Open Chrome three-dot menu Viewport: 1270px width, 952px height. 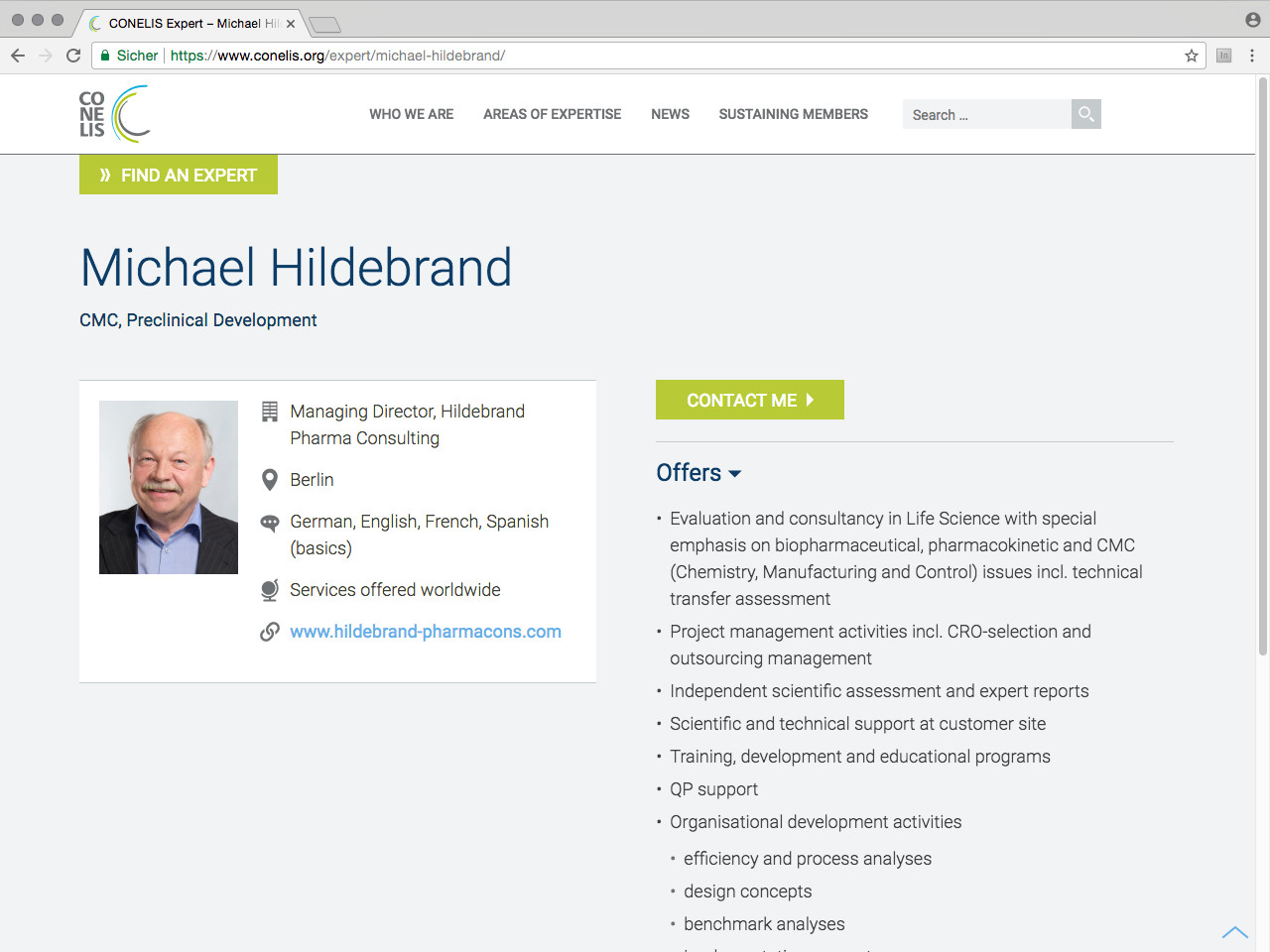1252,56
